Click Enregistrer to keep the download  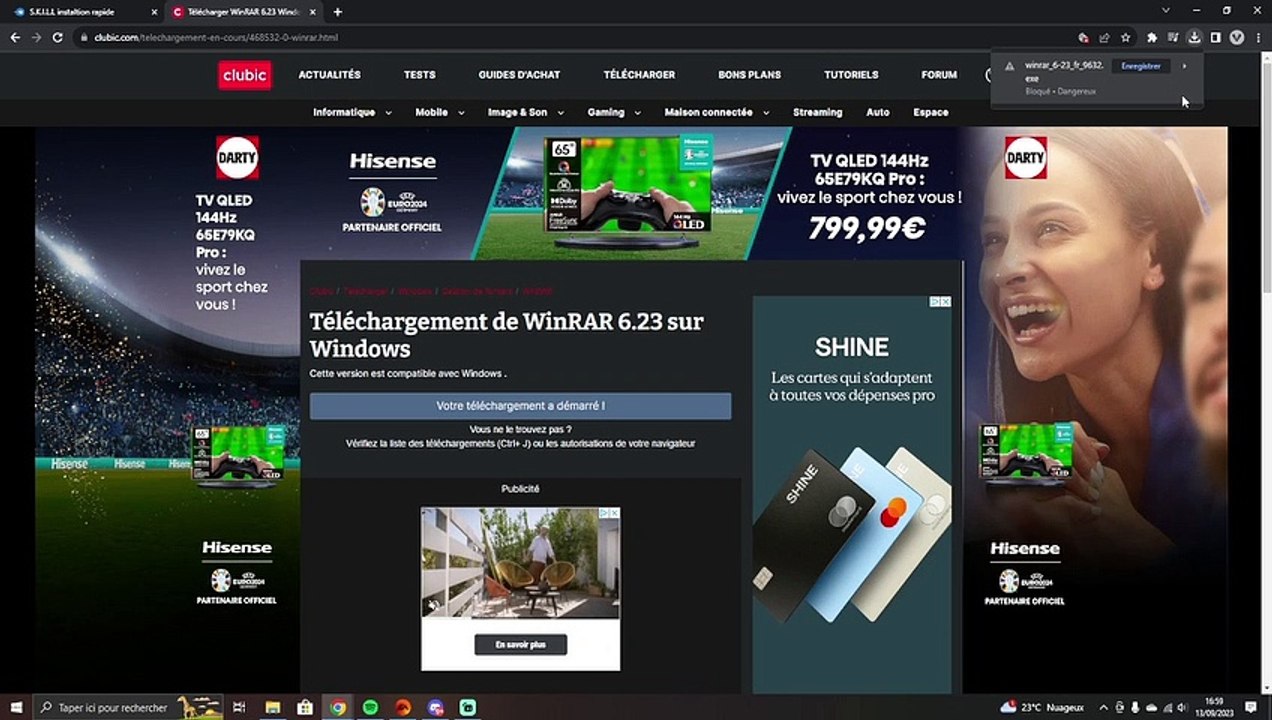[x=1141, y=66]
